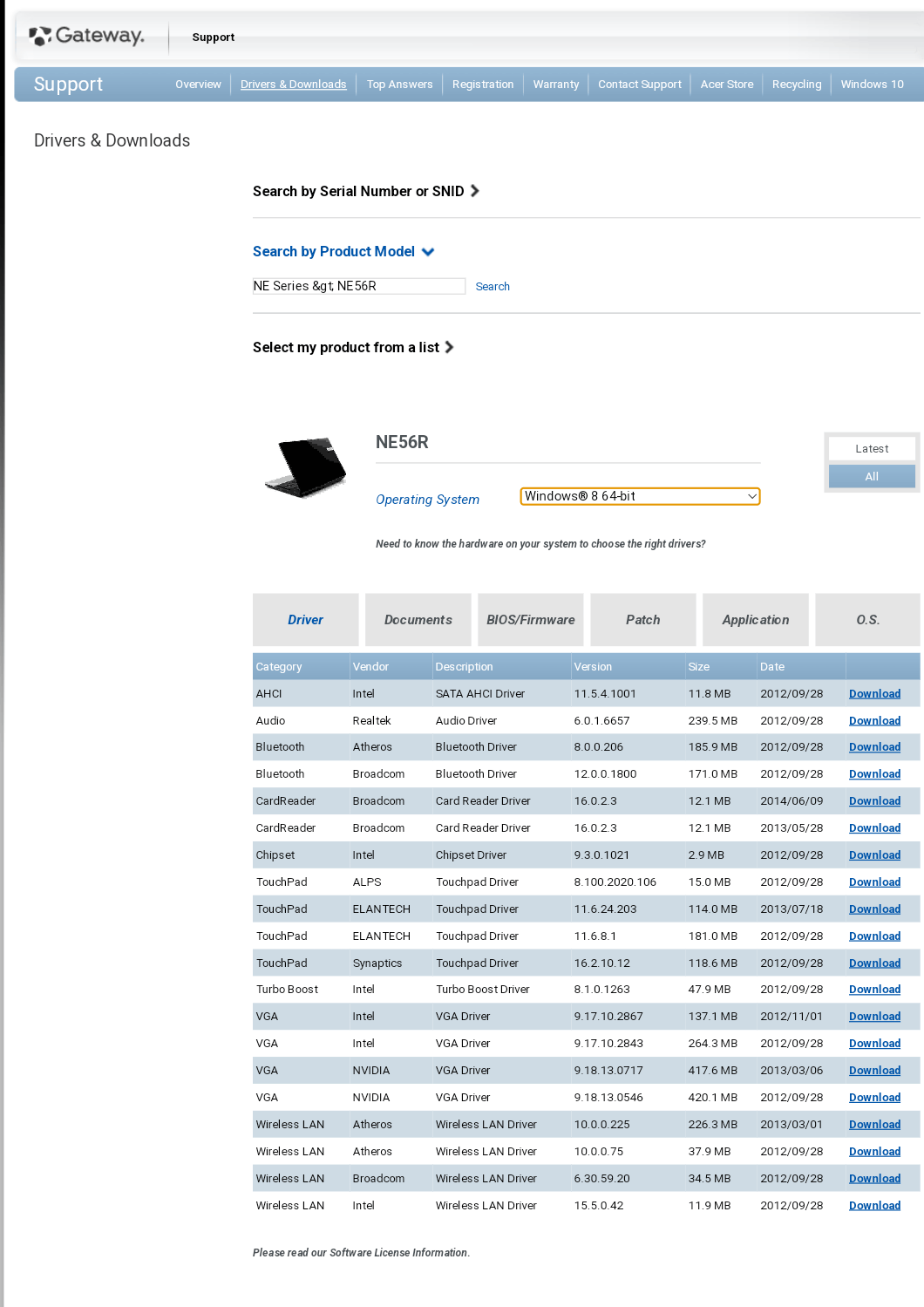
Task: Download the Realtek Audio Driver
Action: [x=875, y=721]
